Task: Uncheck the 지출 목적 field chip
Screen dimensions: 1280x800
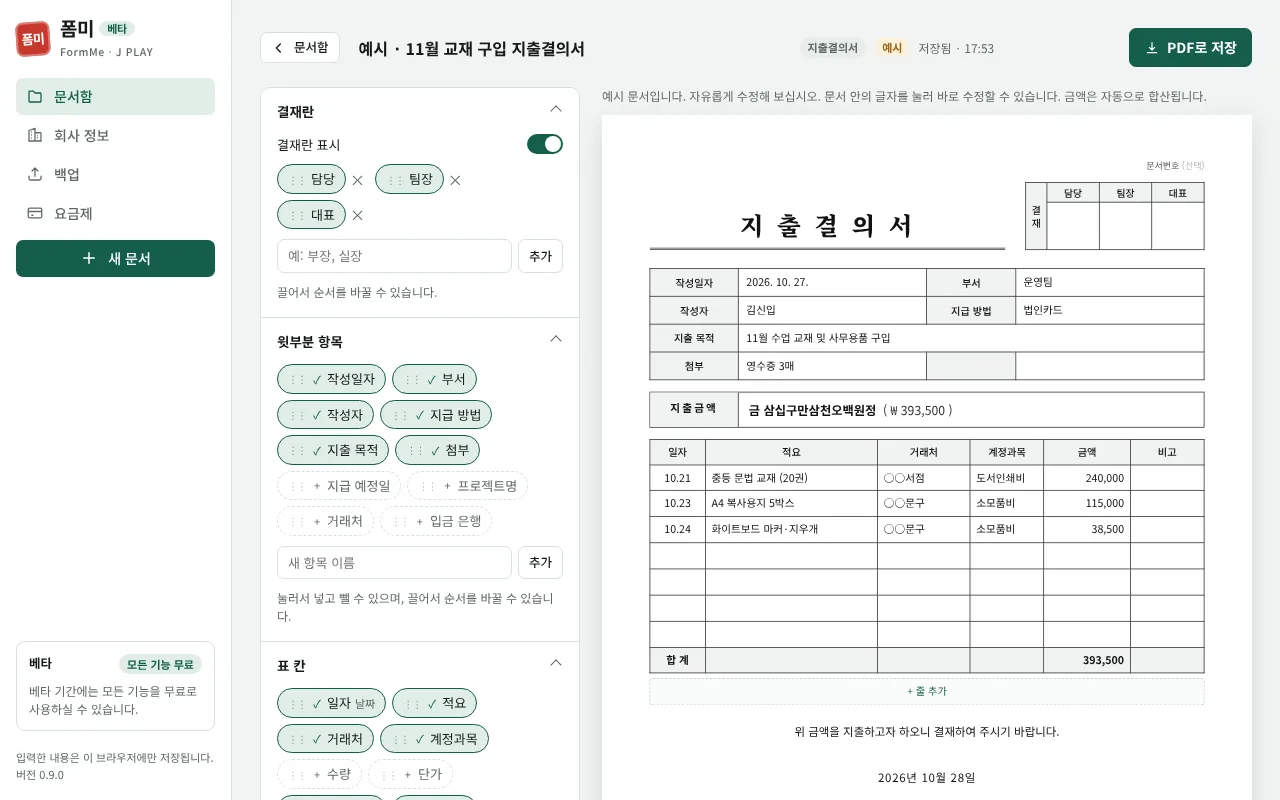Action: [333, 450]
